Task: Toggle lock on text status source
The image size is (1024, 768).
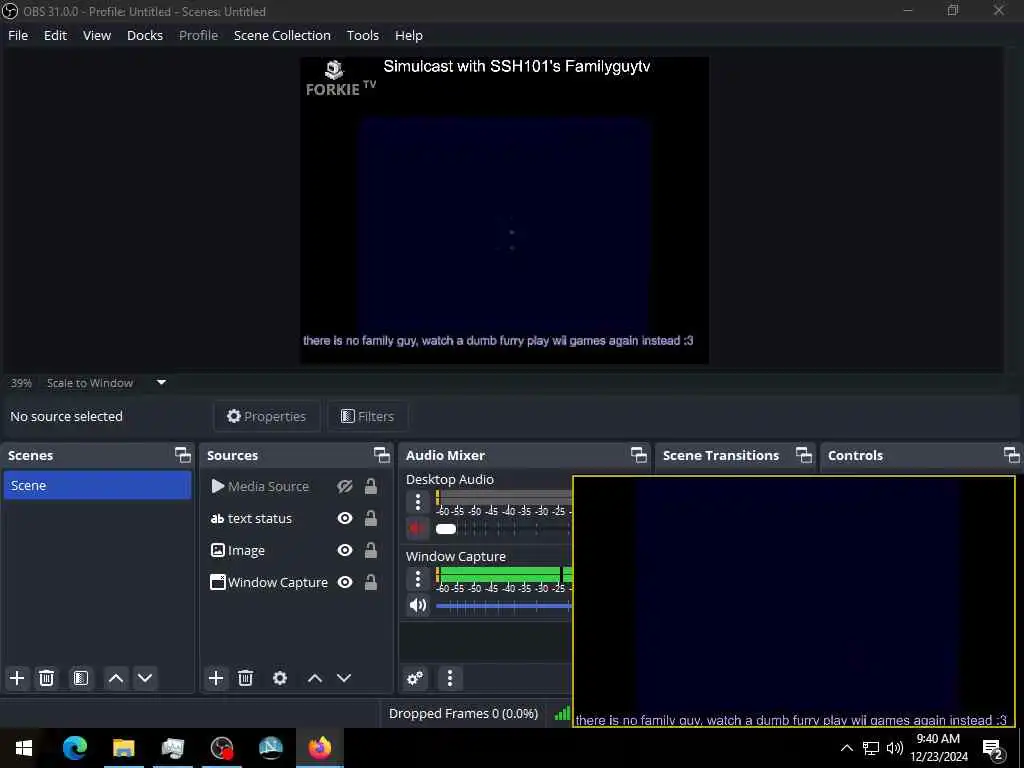Action: (371, 519)
